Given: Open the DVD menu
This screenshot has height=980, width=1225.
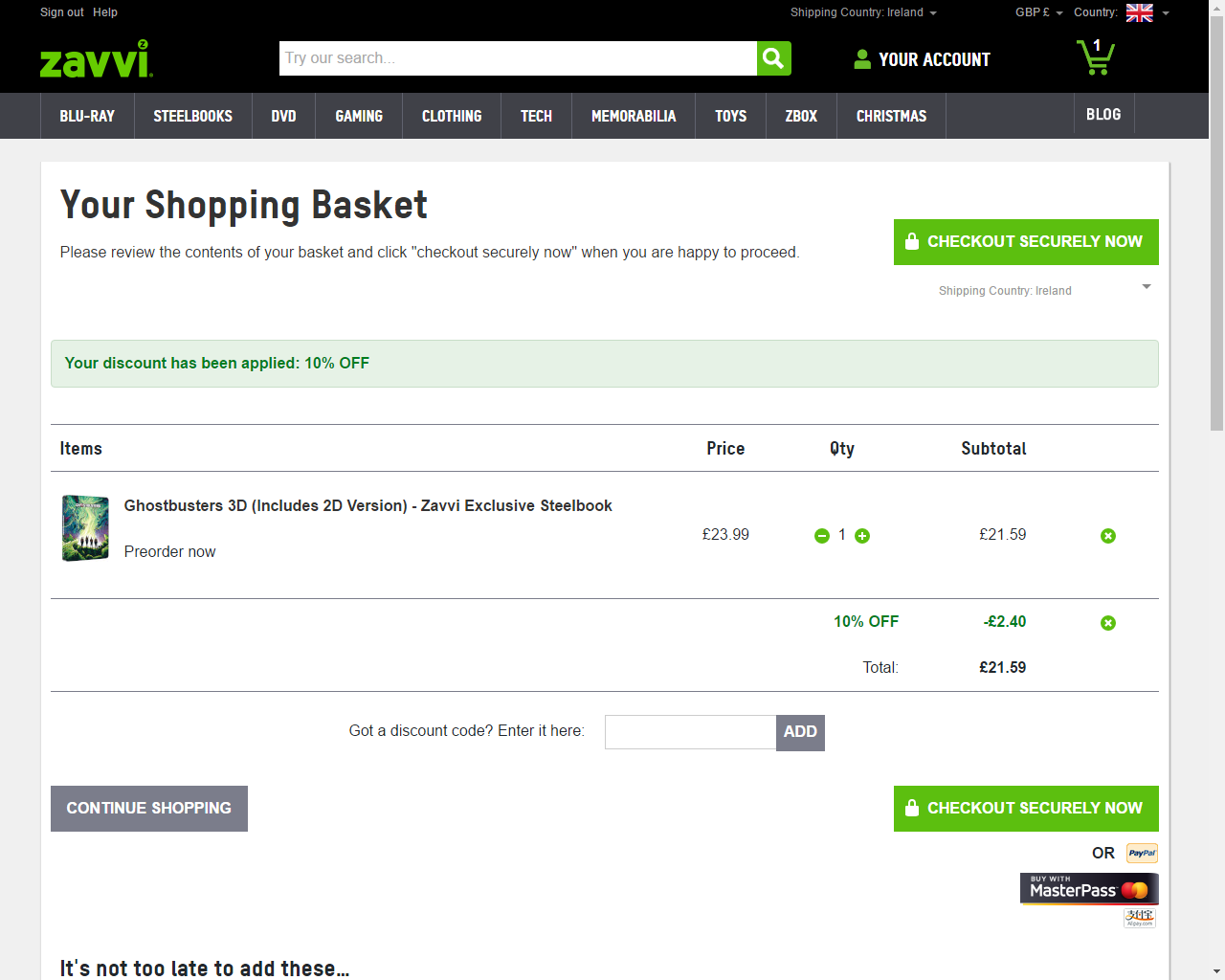Looking at the screenshot, I should click(283, 116).
